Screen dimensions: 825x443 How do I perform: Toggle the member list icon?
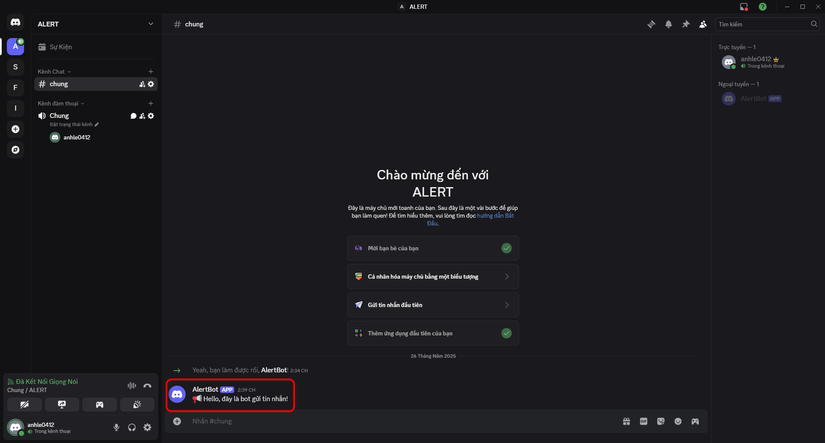coord(703,24)
